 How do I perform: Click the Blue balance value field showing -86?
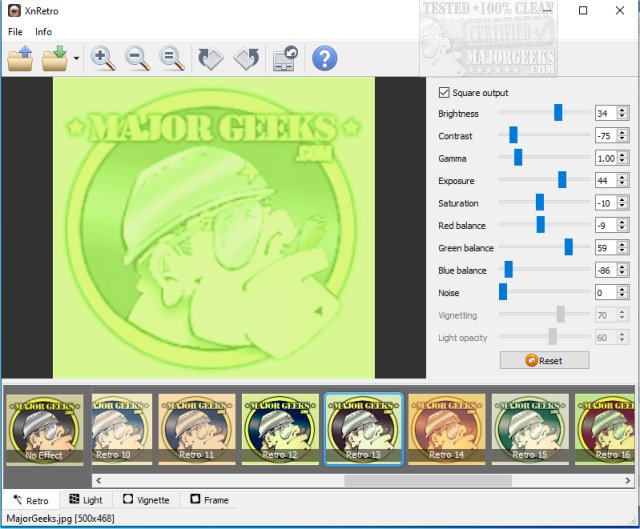coord(606,270)
